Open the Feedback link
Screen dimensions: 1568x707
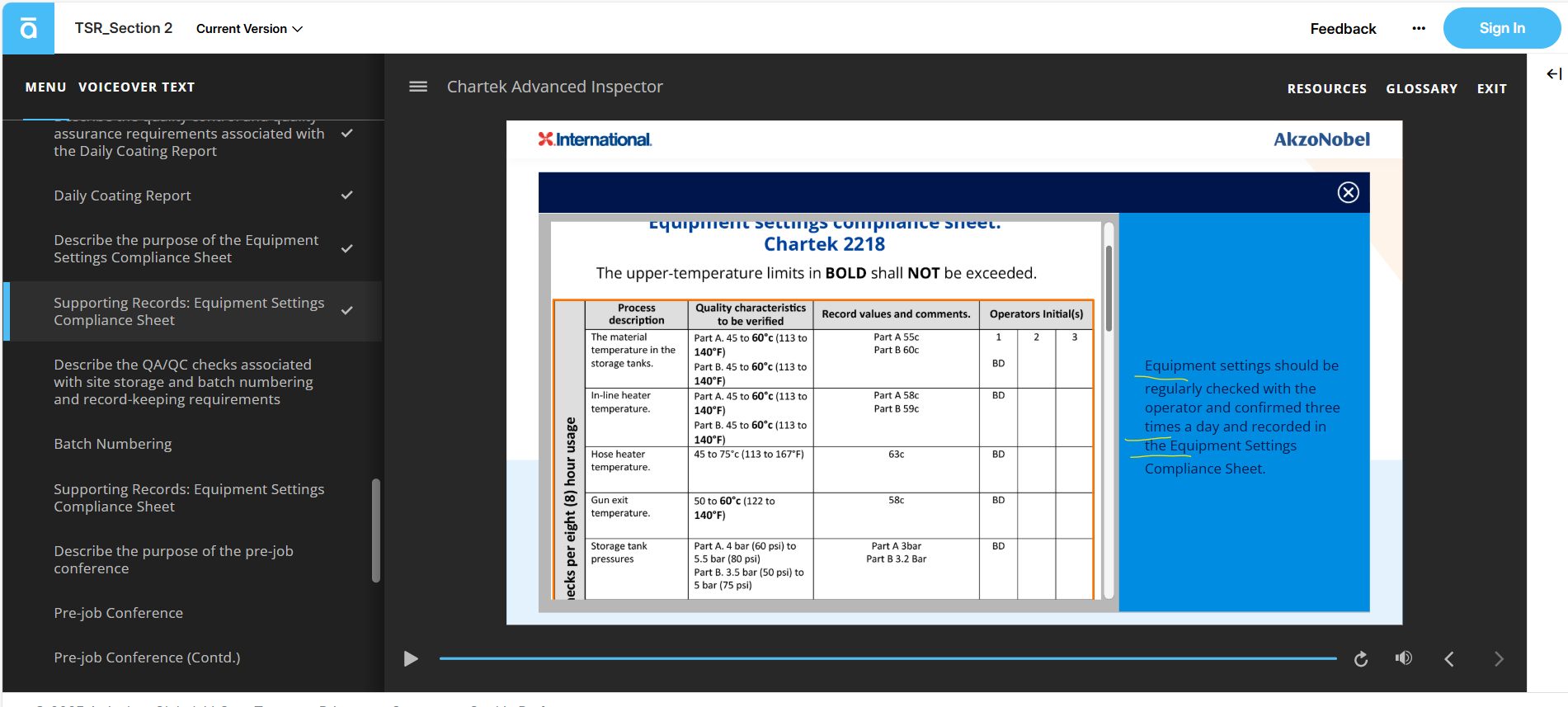pos(1343,29)
